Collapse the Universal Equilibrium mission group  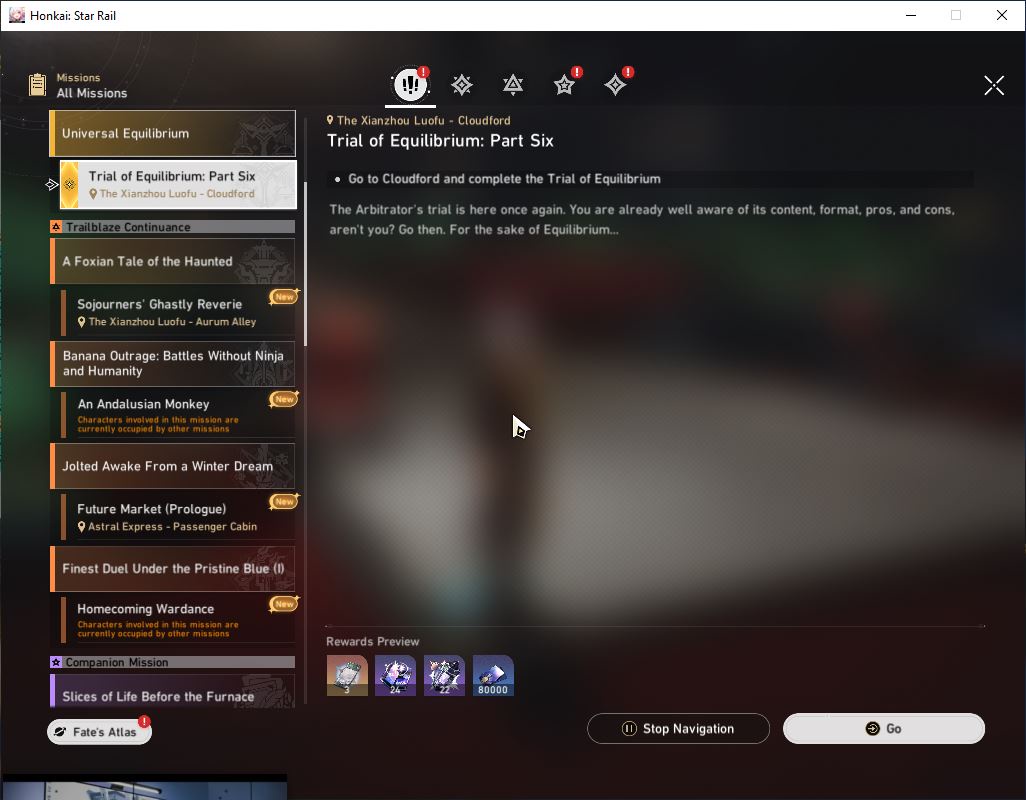(173, 133)
